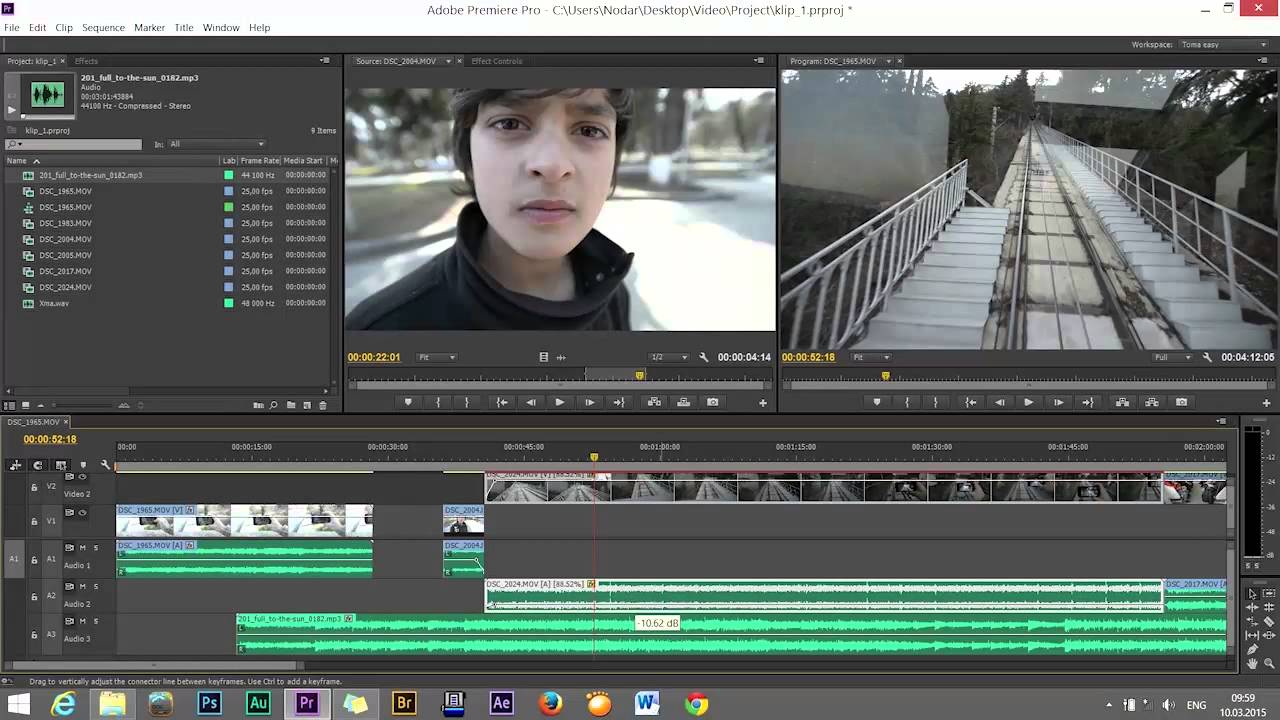Switch to the Effect Controls tab
Image resolution: width=1280 pixels, height=720 pixels.
(x=497, y=61)
